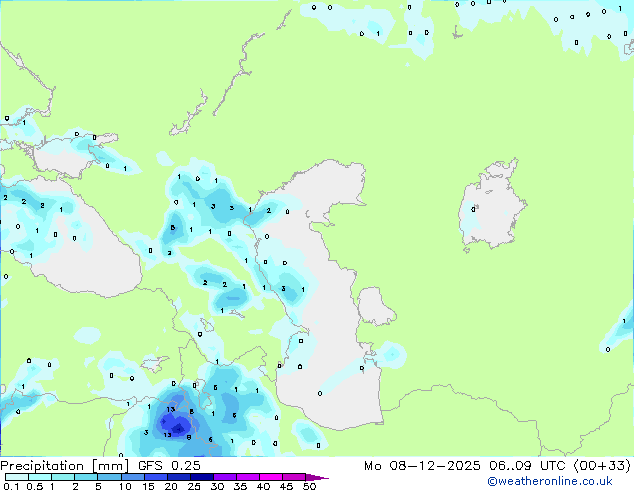The image size is (634, 490).
Task: Click the purple arrow tip after 50
Action: [317, 477]
